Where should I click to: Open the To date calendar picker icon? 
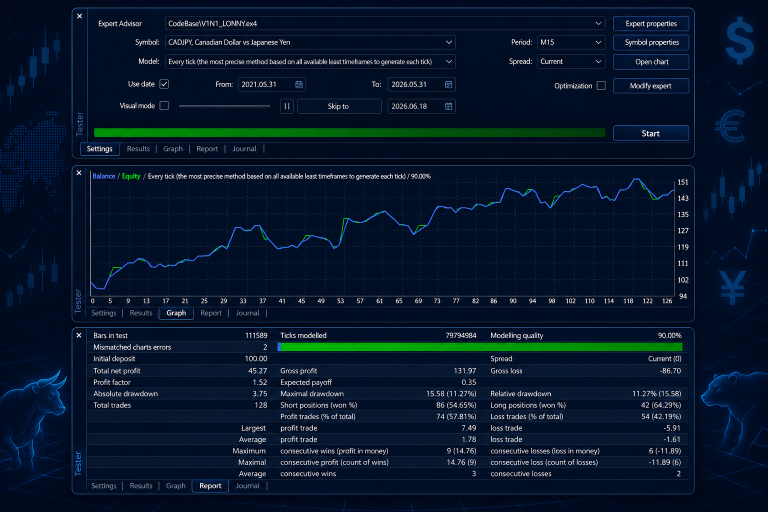tap(448, 84)
